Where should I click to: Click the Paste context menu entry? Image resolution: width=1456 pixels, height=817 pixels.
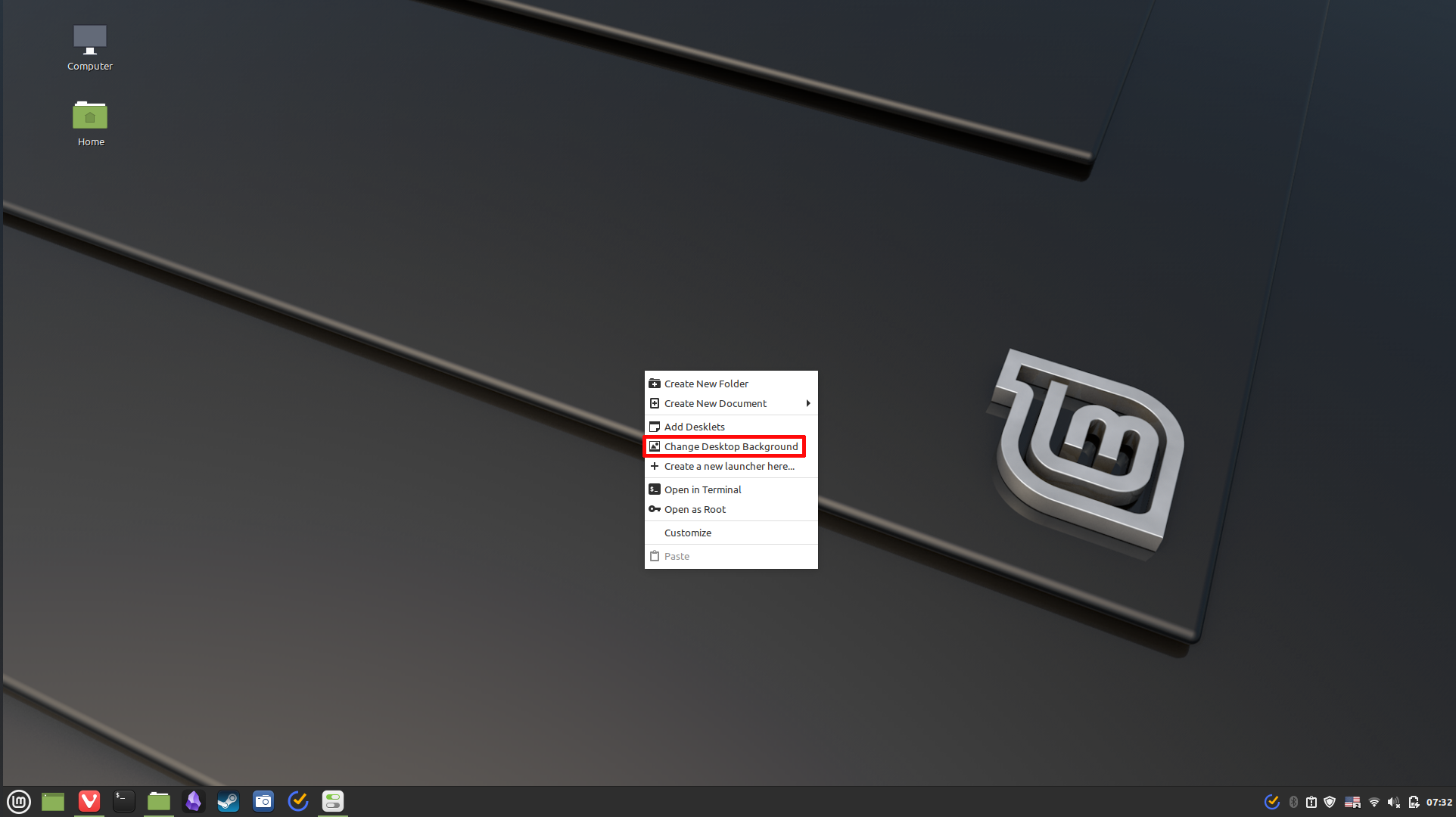(x=677, y=556)
